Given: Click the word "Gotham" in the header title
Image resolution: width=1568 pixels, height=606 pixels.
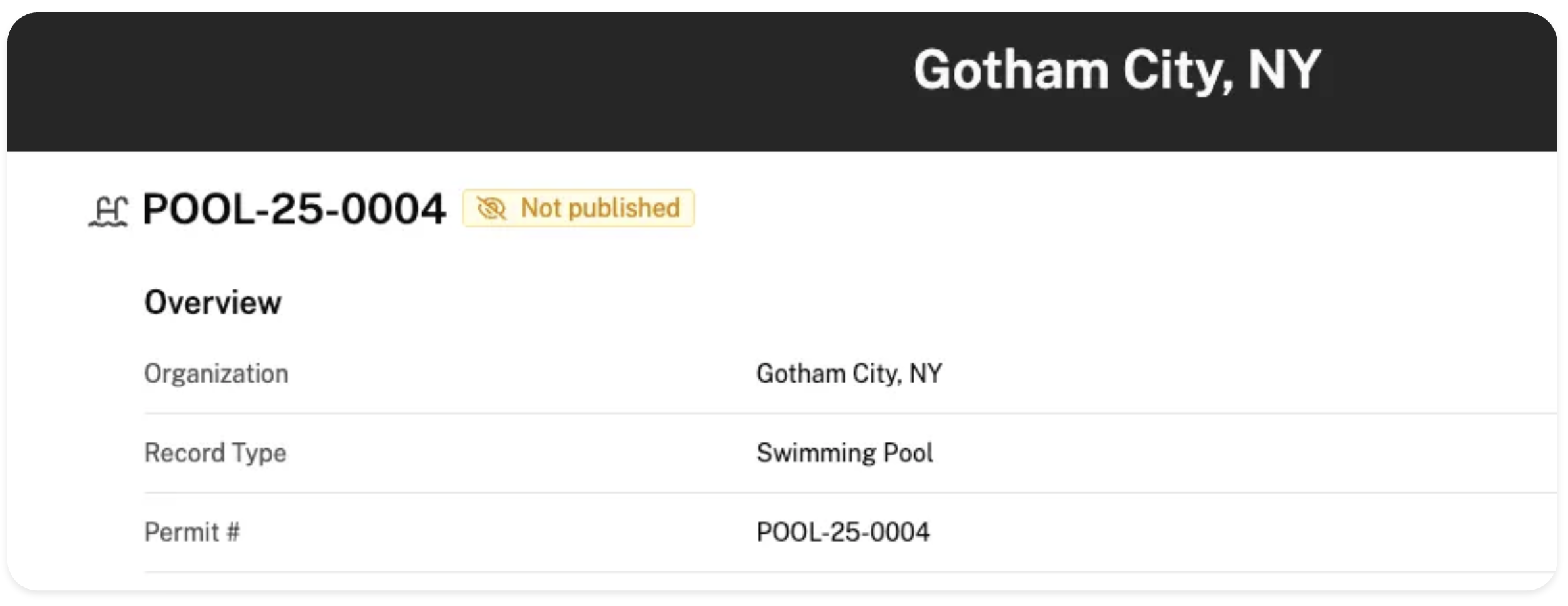Looking at the screenshot, I should [x=1011, y=70].
